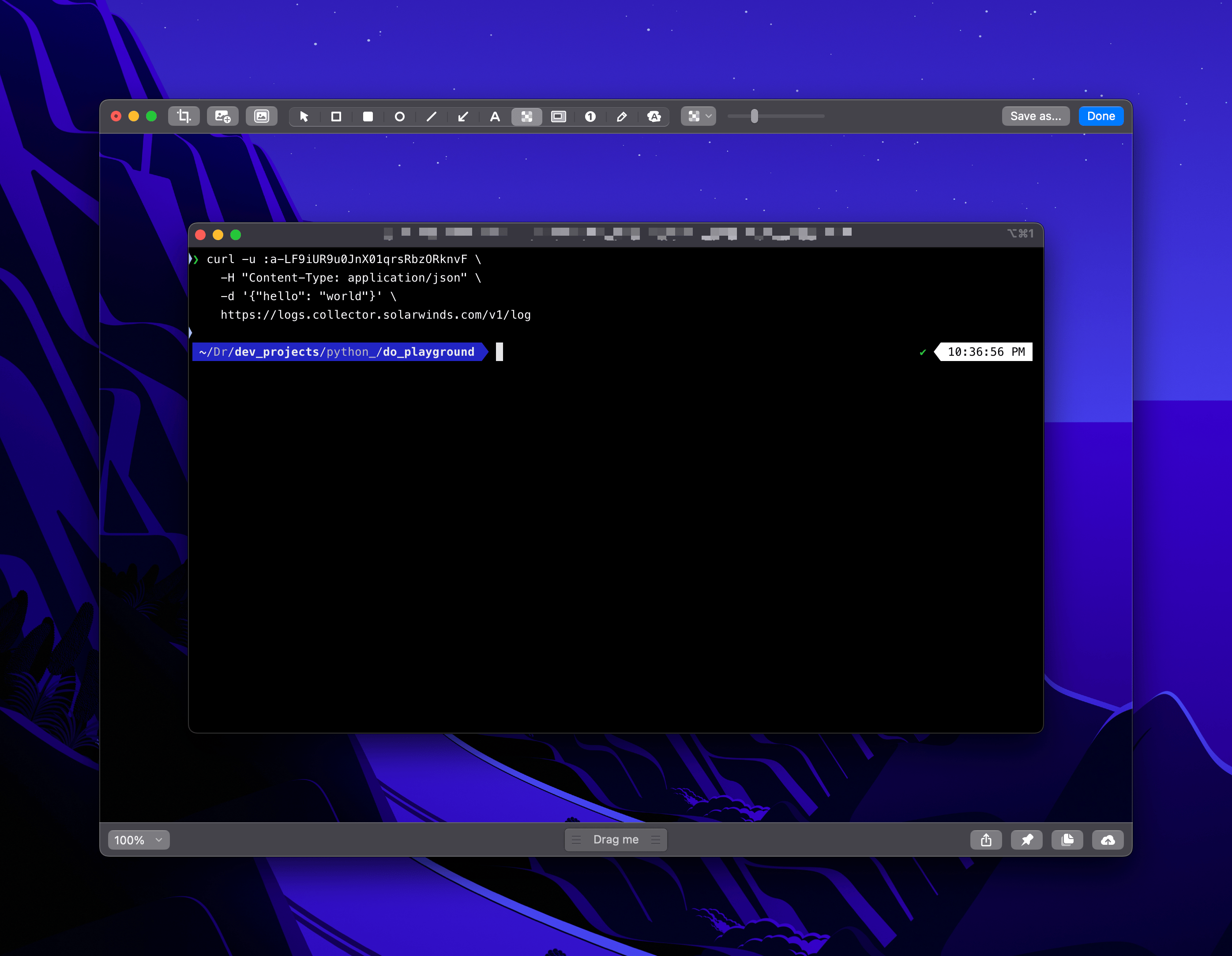
Task: Select the outlined rectangle tool
Action: point(336,116)
